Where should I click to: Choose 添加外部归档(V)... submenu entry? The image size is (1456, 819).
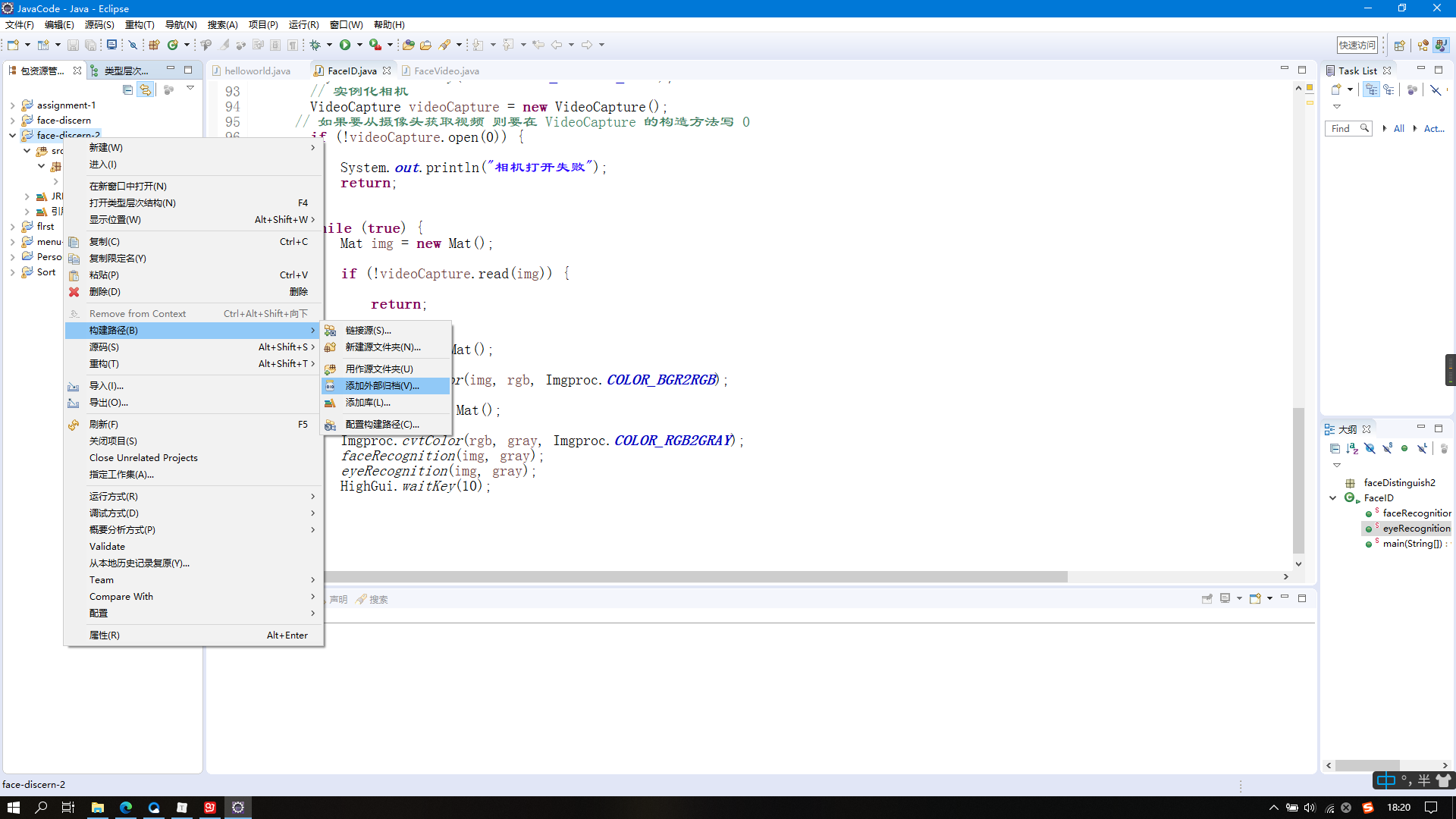pyautogui.click(x=386, y=386)
